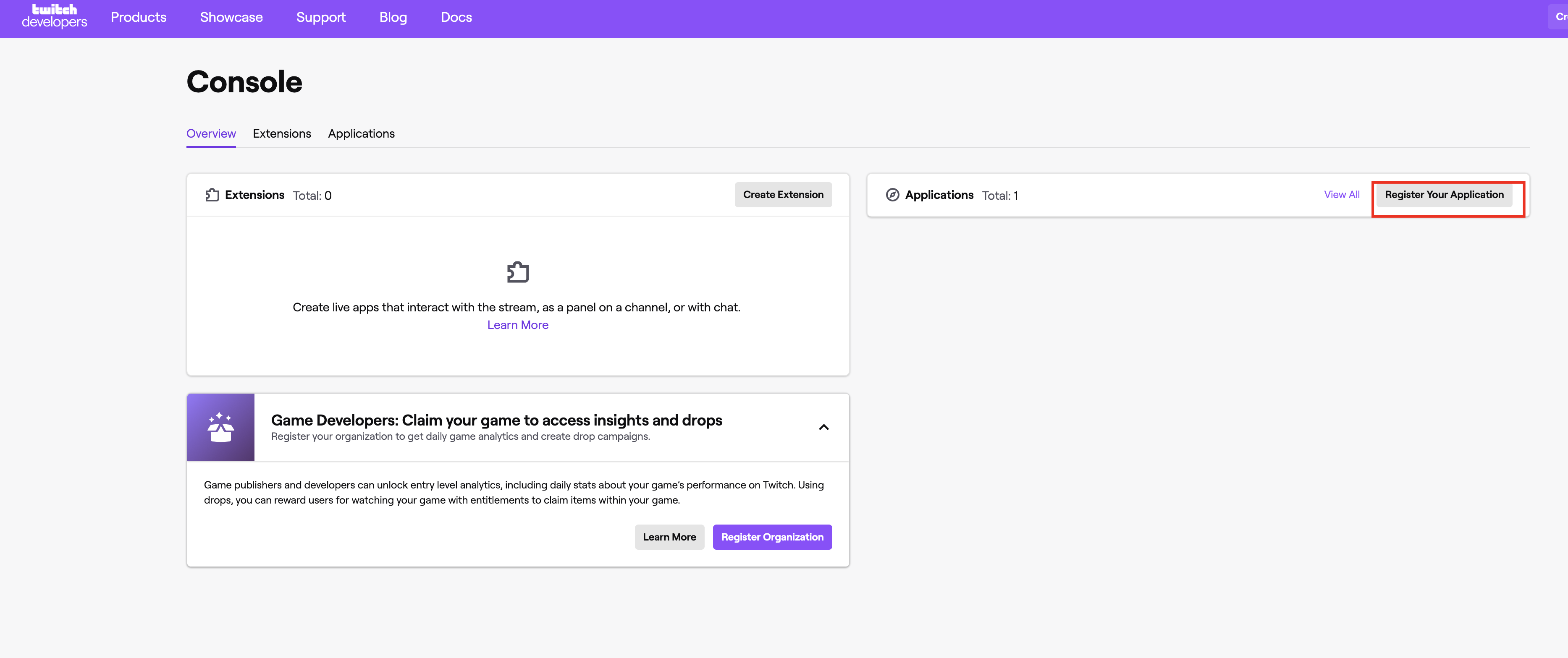Click the Applications Total: 1 text

click(999, 195)
